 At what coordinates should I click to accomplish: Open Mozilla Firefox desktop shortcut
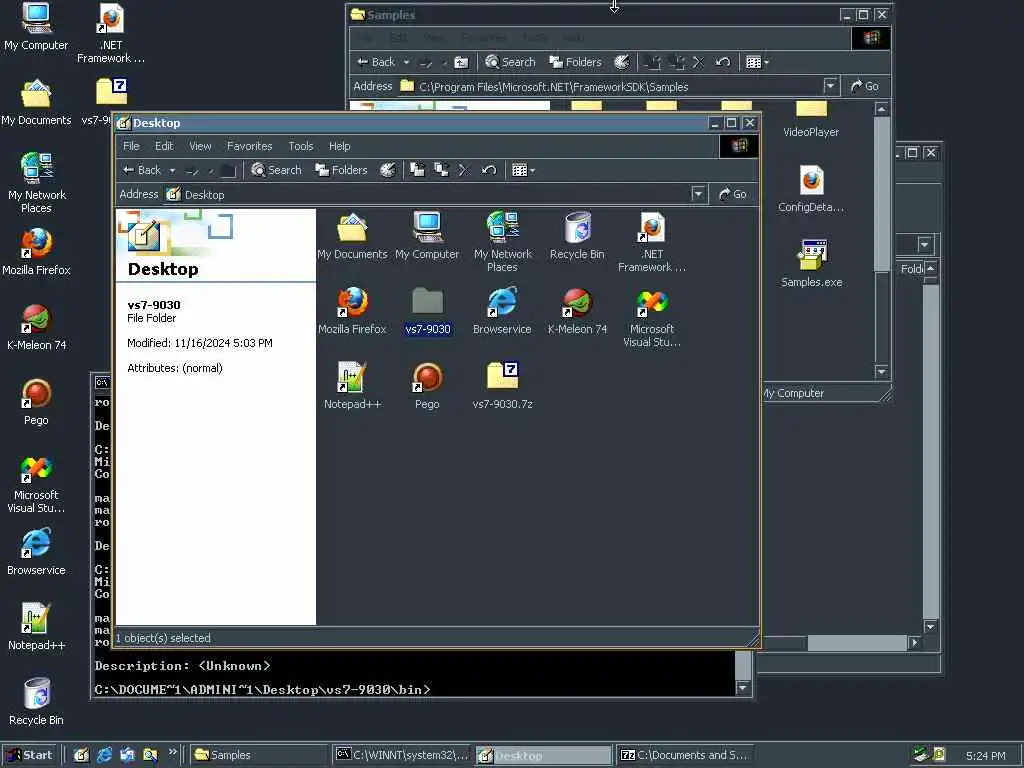pos(37,252)
